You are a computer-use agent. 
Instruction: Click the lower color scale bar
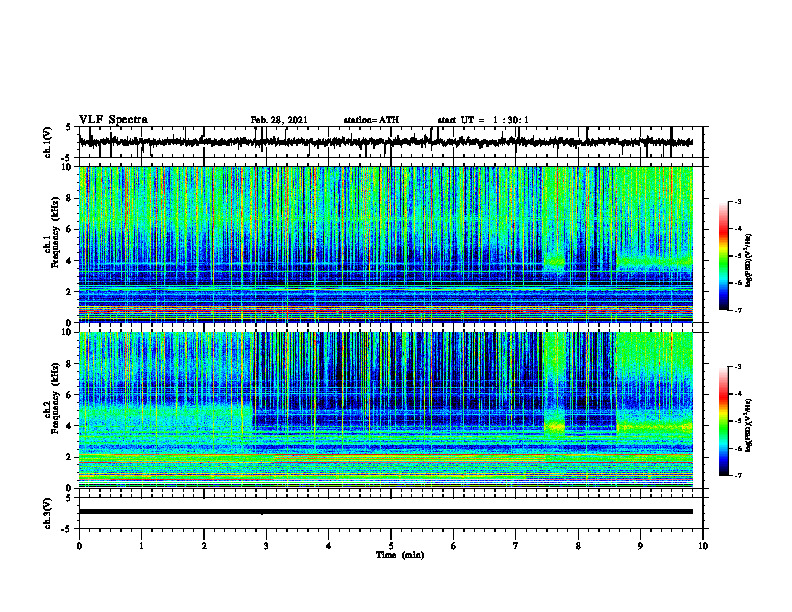(723, 421)
